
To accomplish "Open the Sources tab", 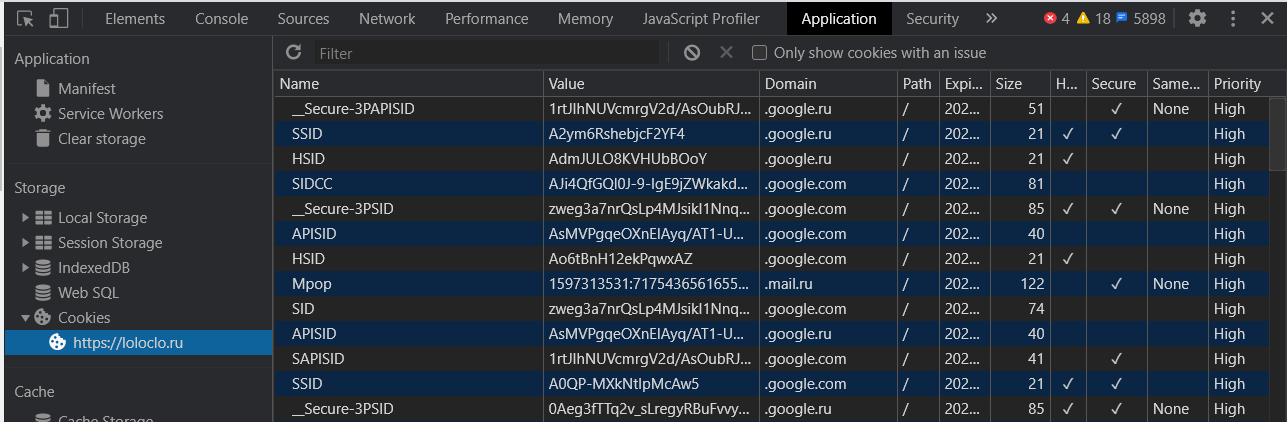I will click(304, 19).
